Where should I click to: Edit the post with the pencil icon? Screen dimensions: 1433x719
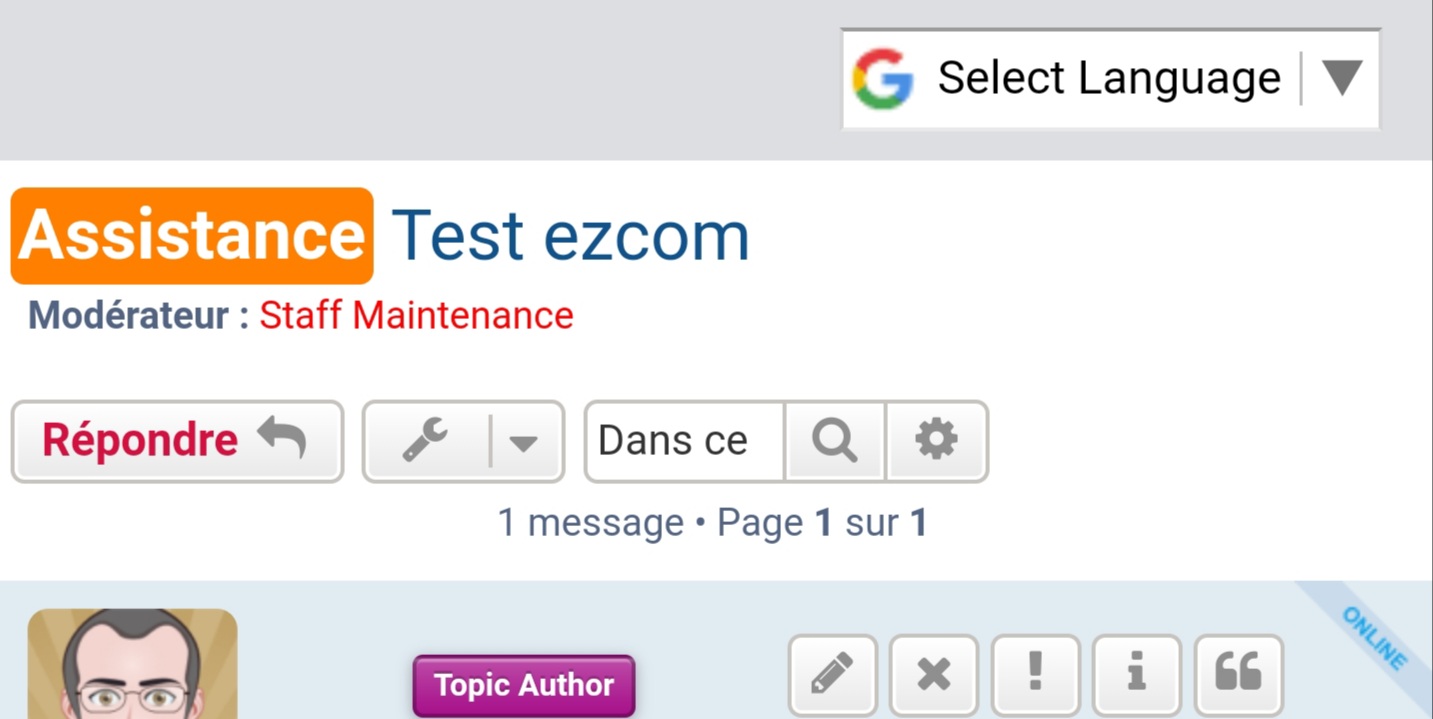tap(832, 675)
